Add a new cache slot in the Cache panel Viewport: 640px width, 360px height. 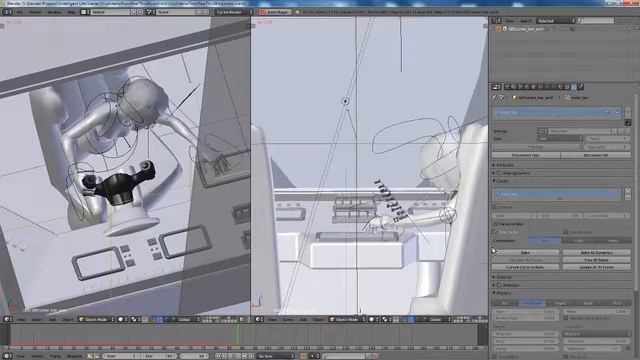tap(628, 191)
